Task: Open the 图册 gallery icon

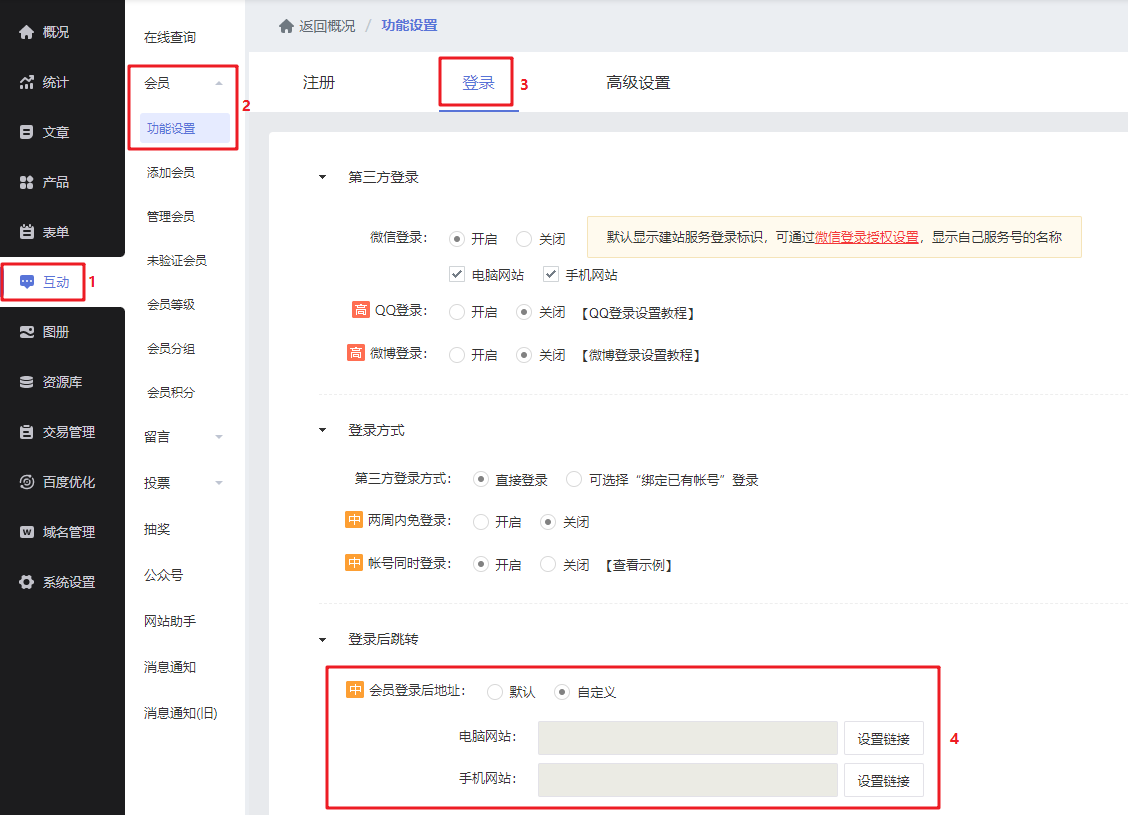Action: click(27, 332)
